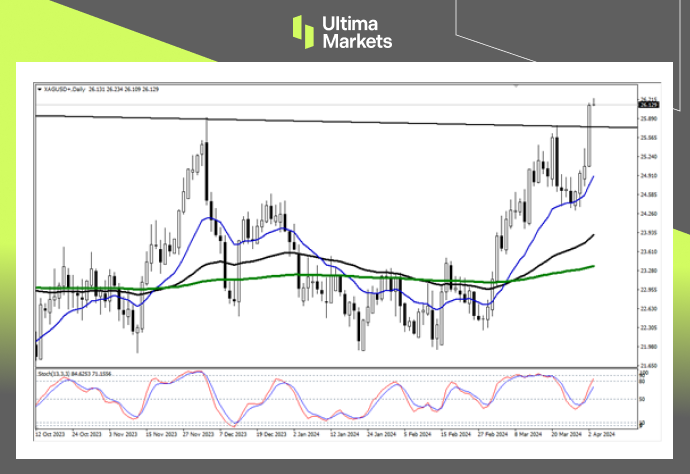Click the small arrow beside XAGUSD label
Image resolution: width=690 pixels, height=474 pixels.
[38, 89]
